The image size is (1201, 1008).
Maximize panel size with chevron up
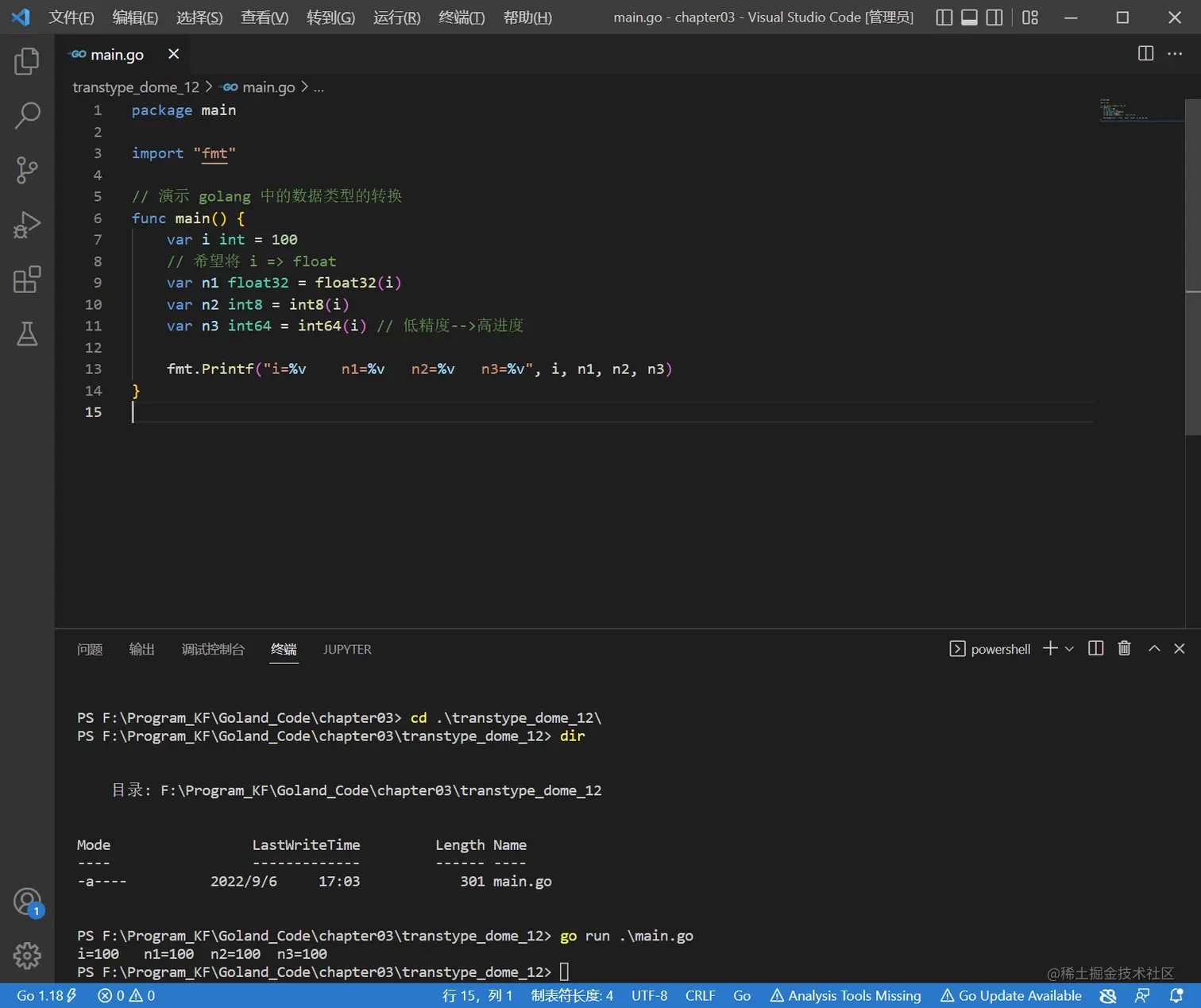pos(1154,648)
